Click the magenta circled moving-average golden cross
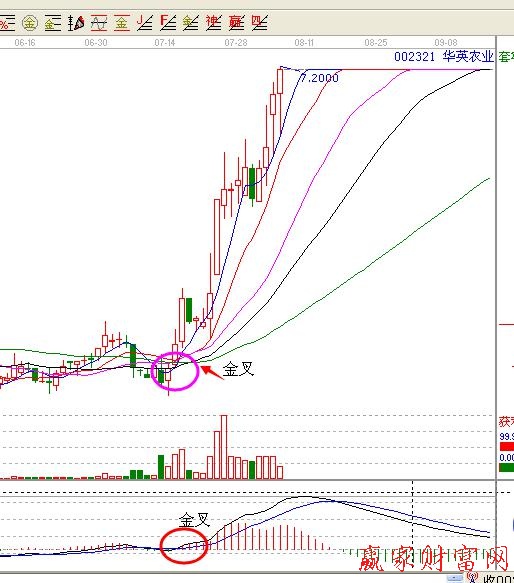Viewport: 514px width, 583px height. tap(175, 371)
